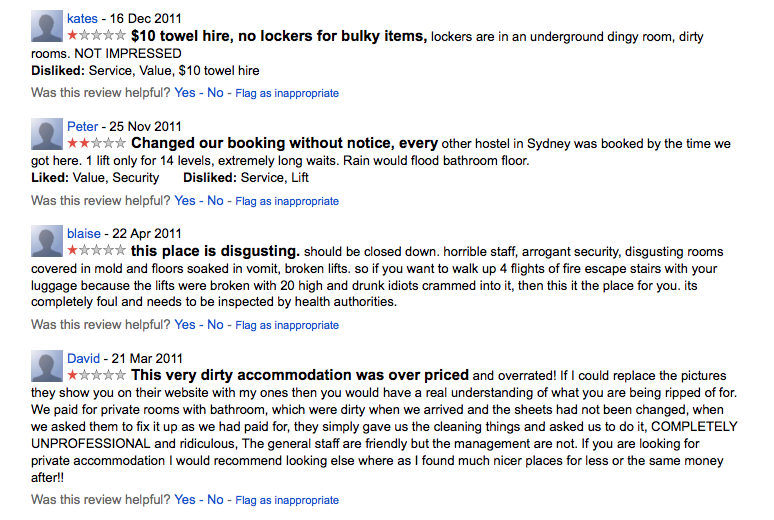Click kates' profile avatar icon
This screenshot has width=774, height=520.
tap(47, 26)
